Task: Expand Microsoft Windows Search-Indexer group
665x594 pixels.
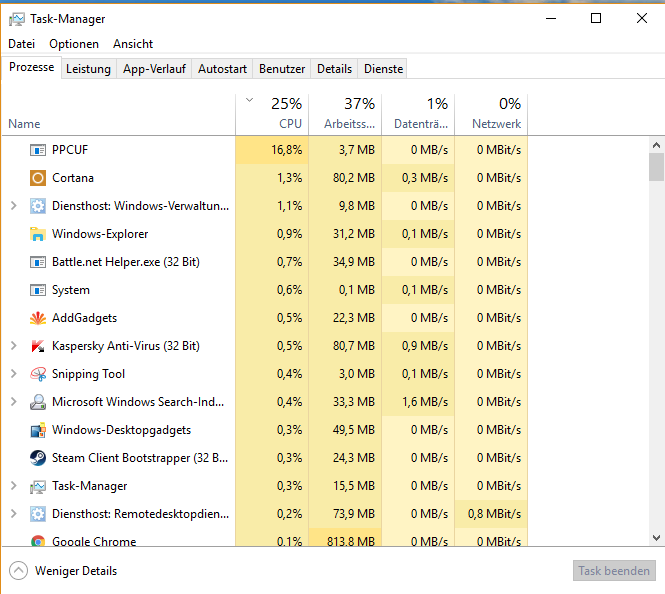Action: 14,402
